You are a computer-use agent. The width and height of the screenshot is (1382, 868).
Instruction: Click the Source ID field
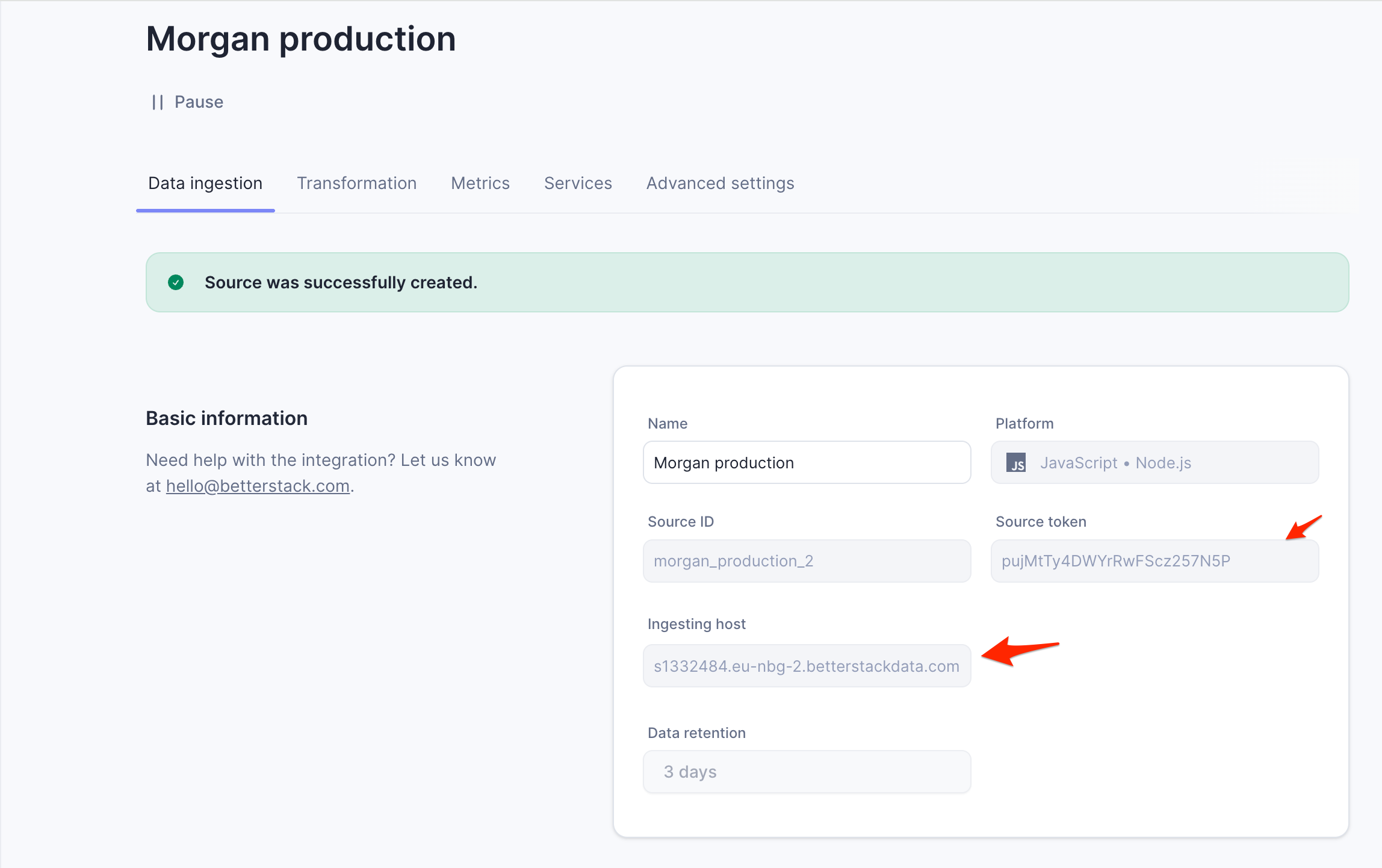[807, 561]
